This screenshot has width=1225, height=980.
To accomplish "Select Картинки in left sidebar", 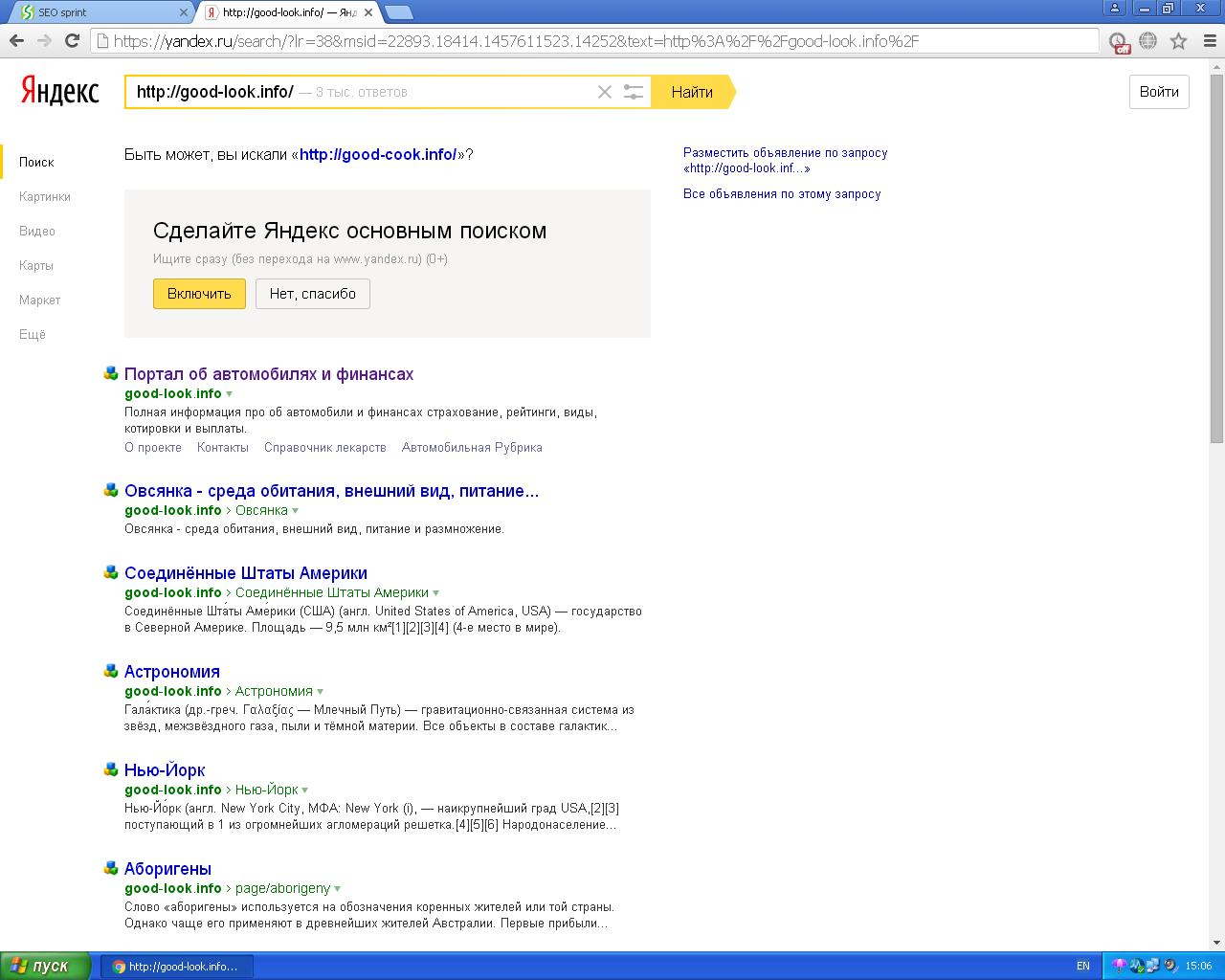I will point(45,196).
